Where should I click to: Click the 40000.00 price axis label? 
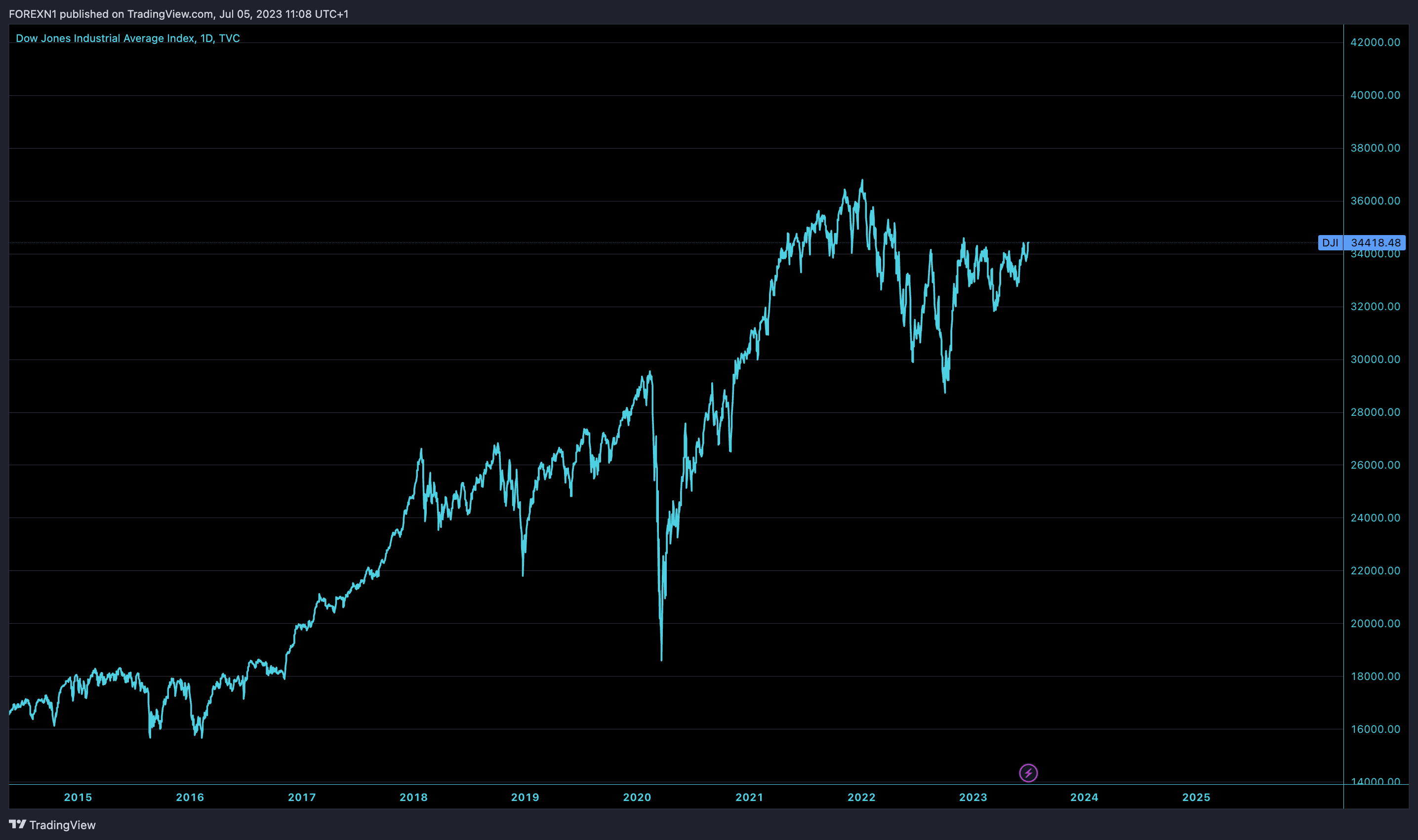[1376, 95]
